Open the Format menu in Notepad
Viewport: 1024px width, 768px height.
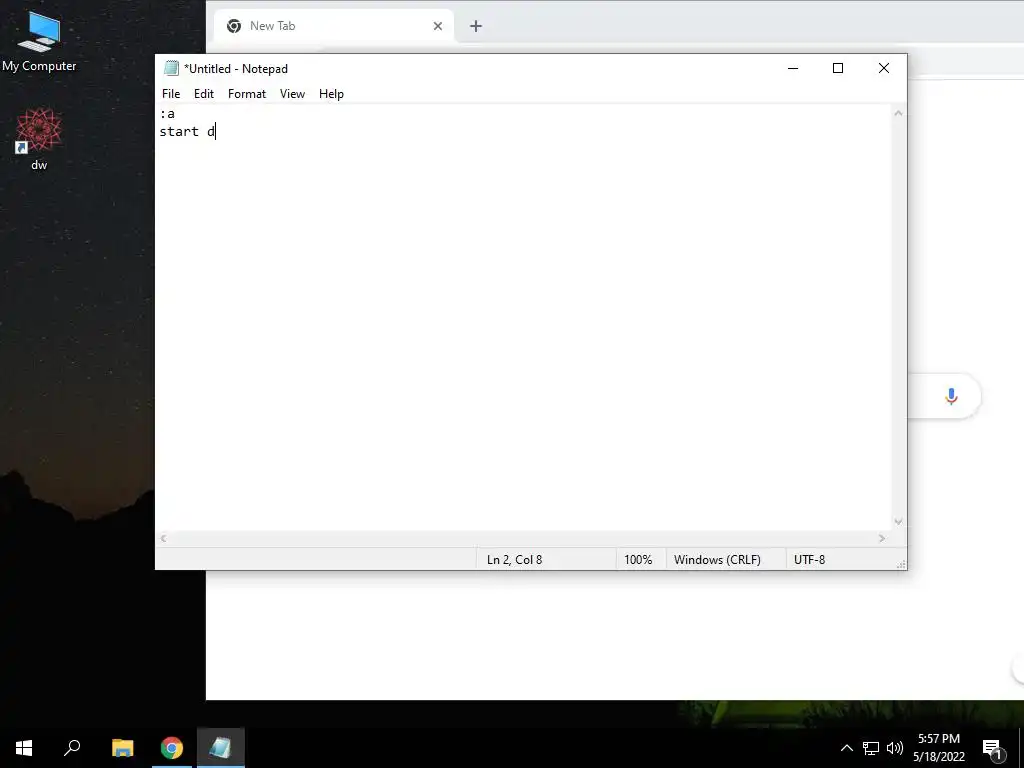click(x=247, y=94)
